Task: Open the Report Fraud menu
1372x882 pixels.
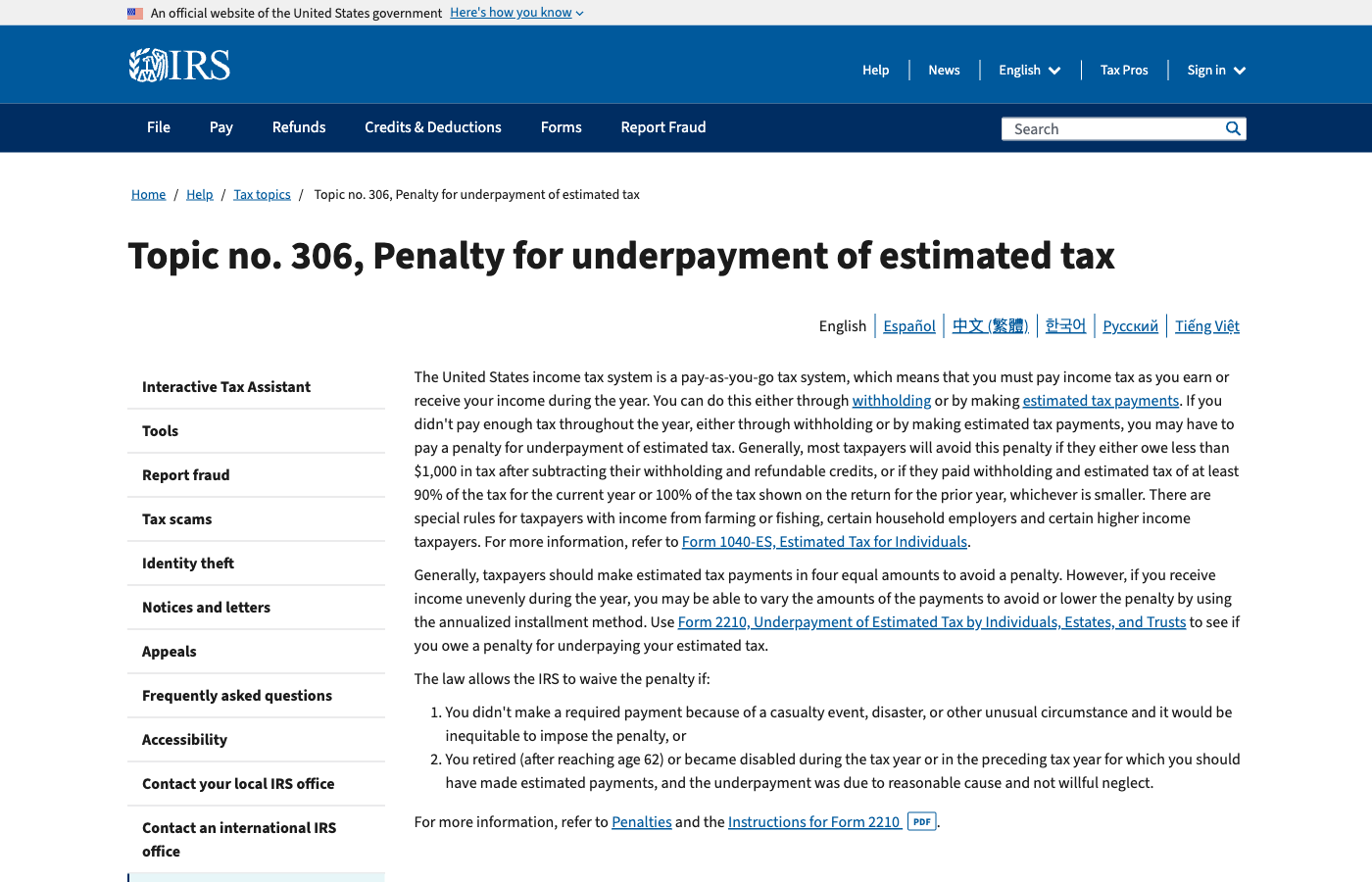Action: pyautogui.click(x=663, y=127)
